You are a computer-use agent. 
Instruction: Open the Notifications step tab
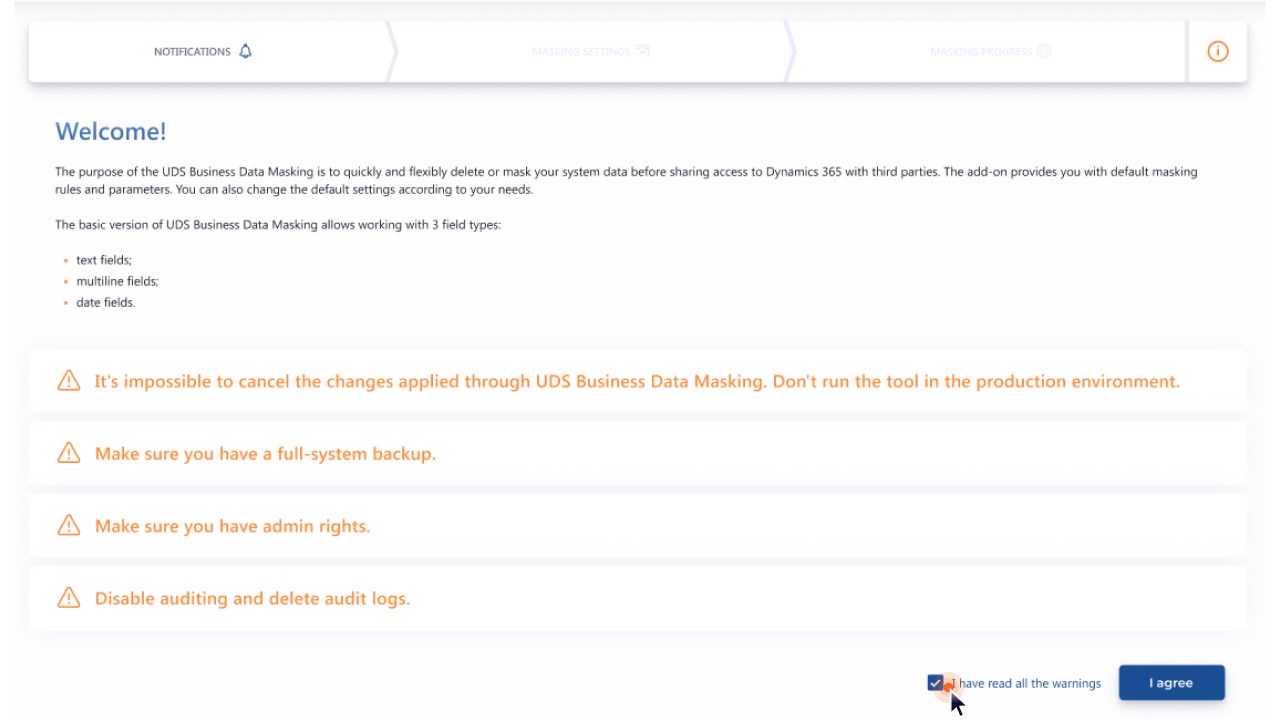(x=208, y=52)
